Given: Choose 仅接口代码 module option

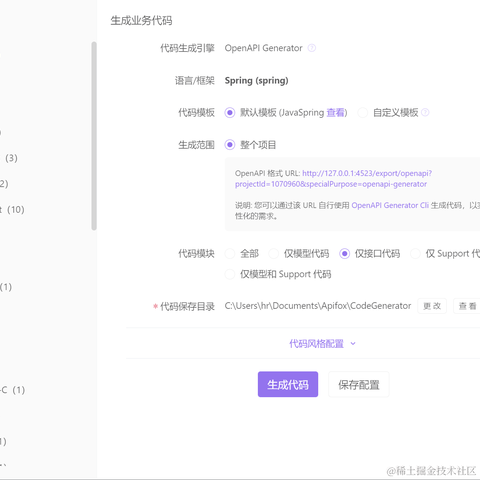Looking at the screenshot, I should click(344, 254).
